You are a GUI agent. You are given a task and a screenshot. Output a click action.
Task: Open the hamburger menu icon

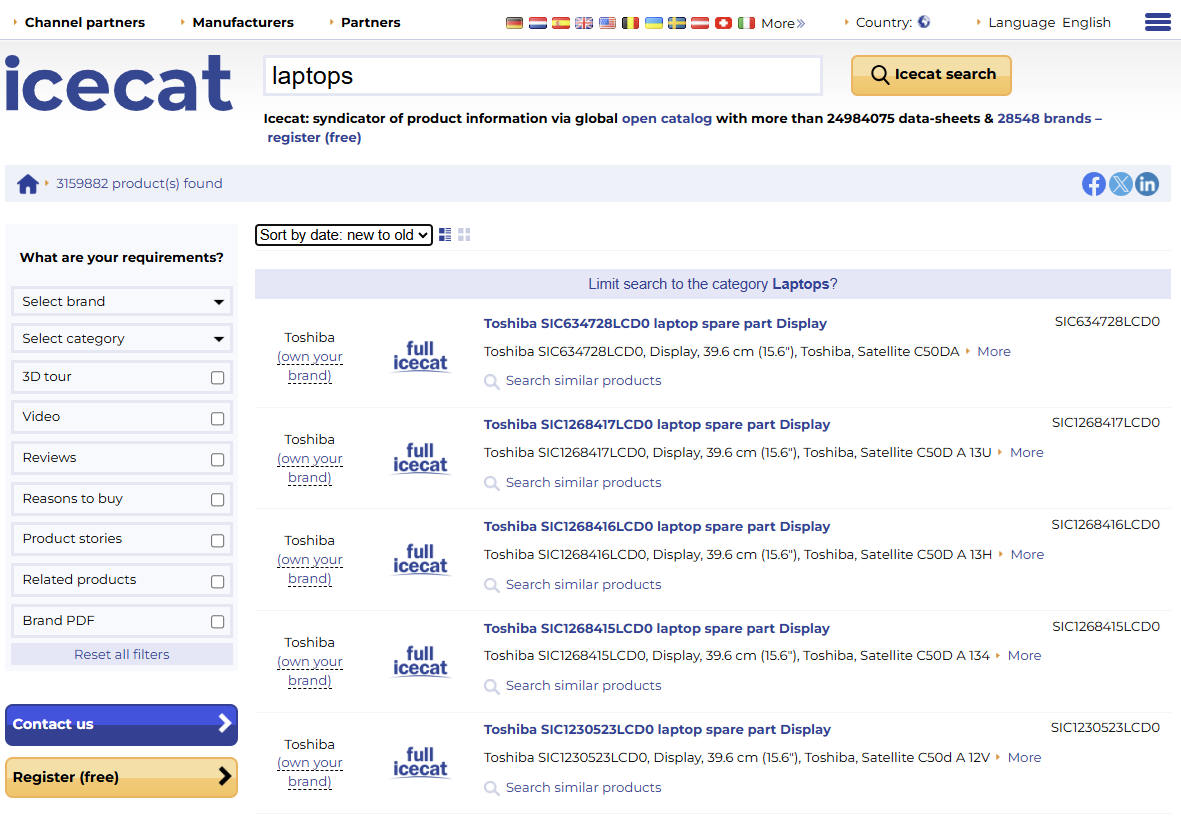pos(1157,22)
